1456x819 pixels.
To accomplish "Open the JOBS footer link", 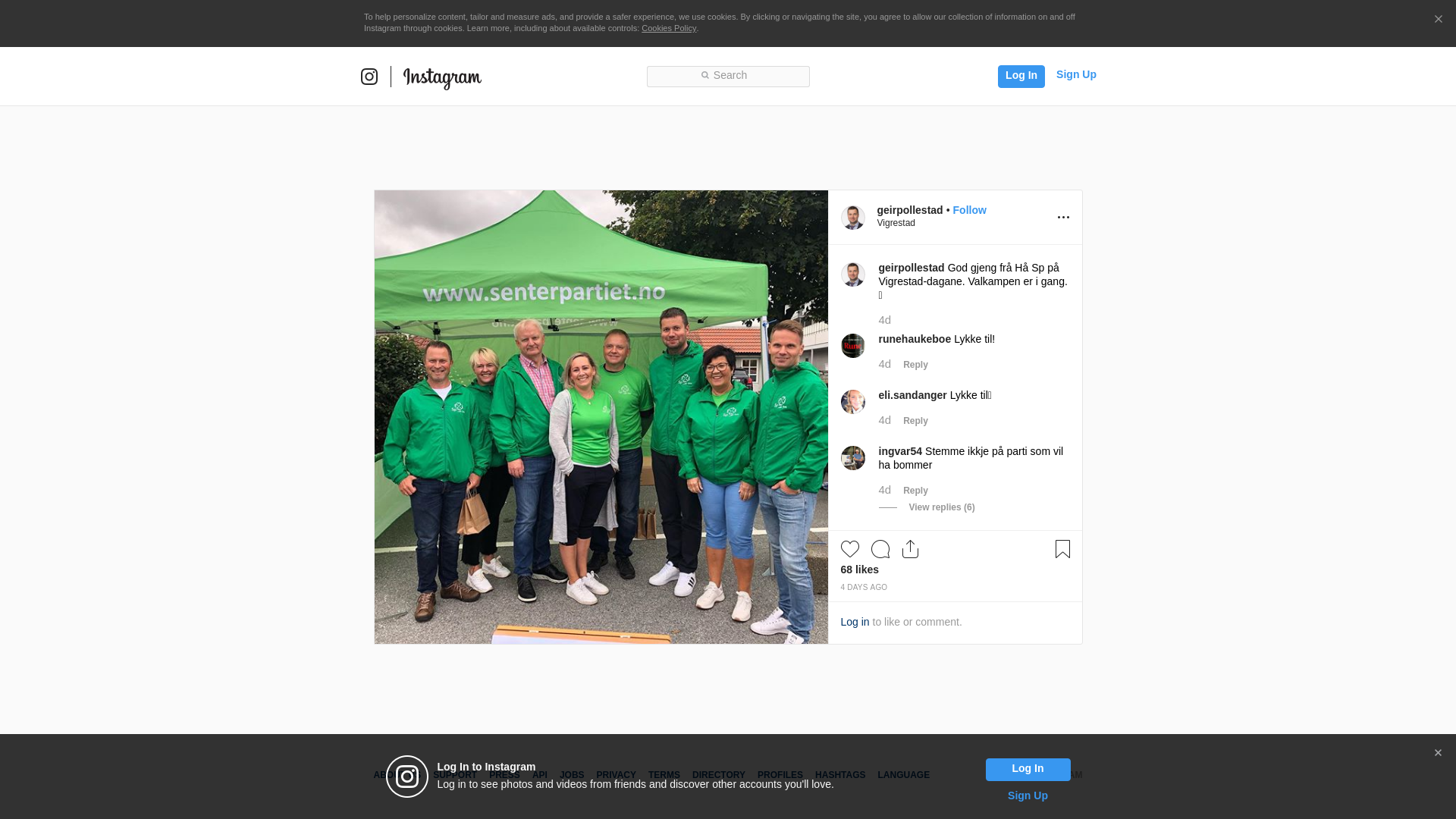I will (x=572, y=775).
